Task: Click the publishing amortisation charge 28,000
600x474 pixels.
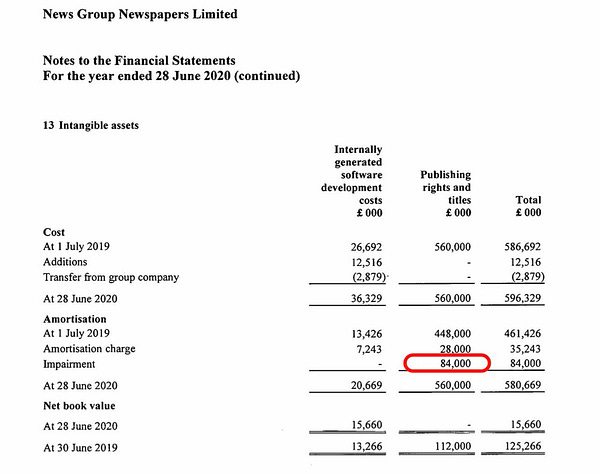Action: [x=455, y=348]
